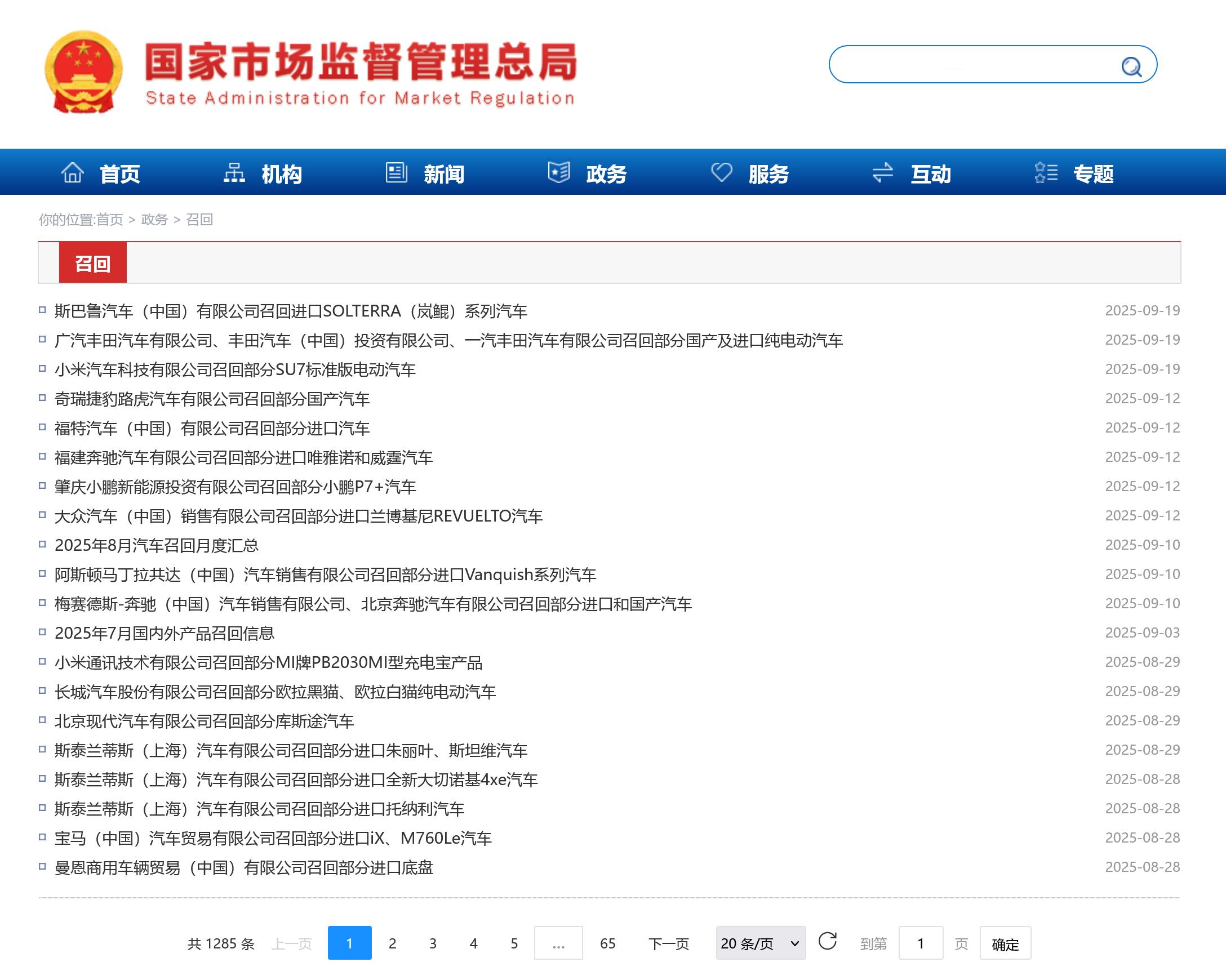1226x980 pixels.
Task: Go to page 4
Action: (x=473, y=943)
